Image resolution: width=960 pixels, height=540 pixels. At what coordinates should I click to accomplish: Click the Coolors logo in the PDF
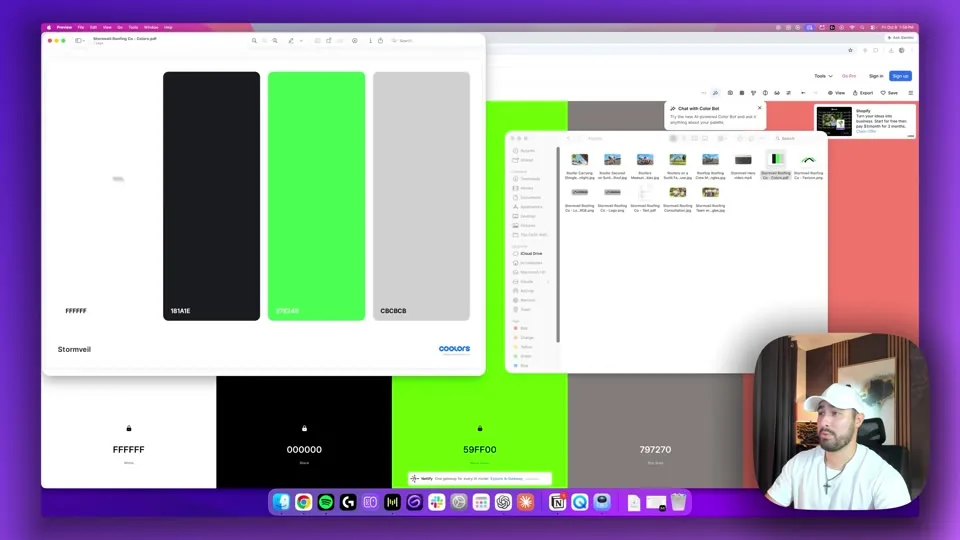click(x=454, y=349)
